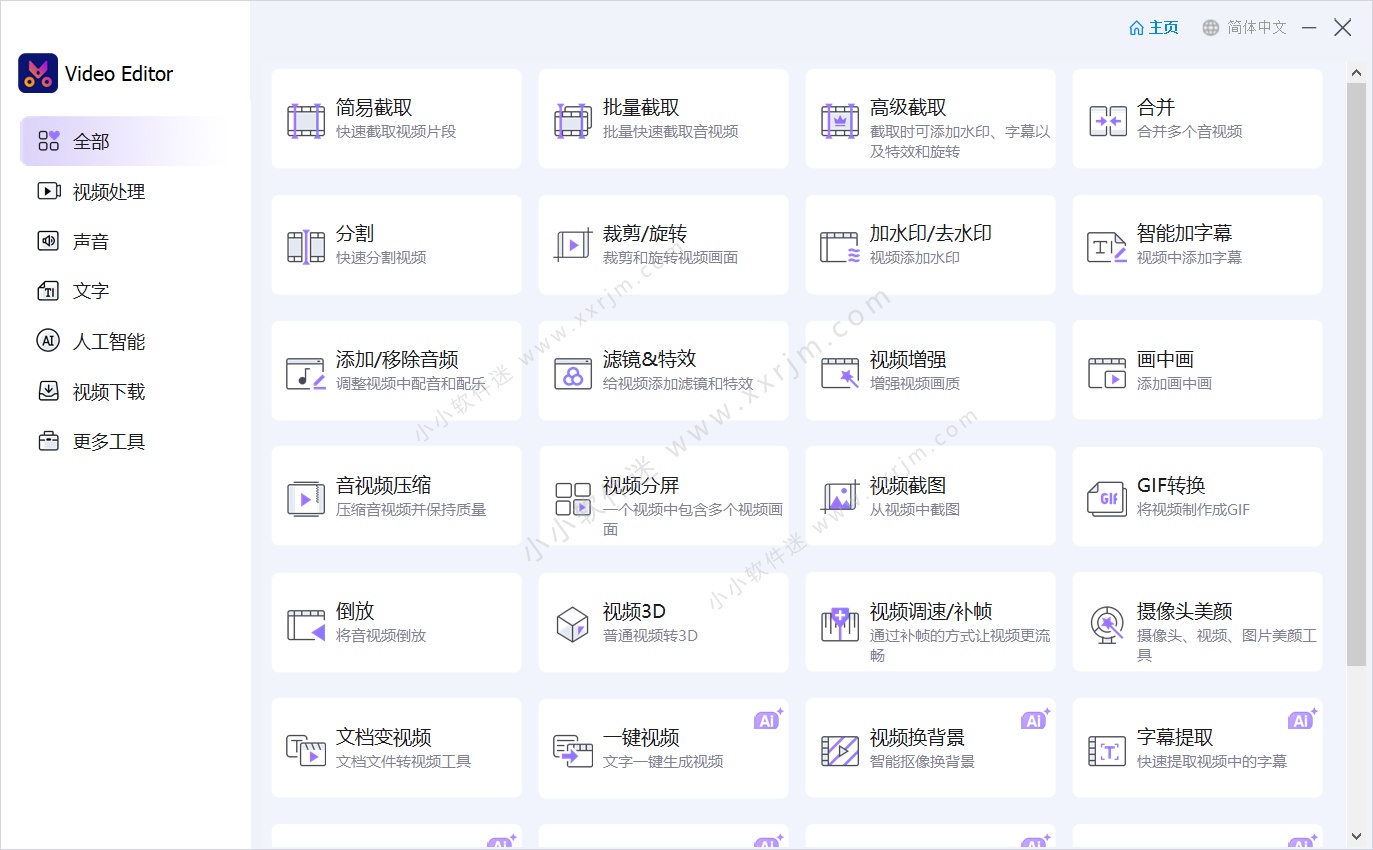Select the 人工智能 AI category
Viewport: 1373px width, 850px height.
(104, 341)
